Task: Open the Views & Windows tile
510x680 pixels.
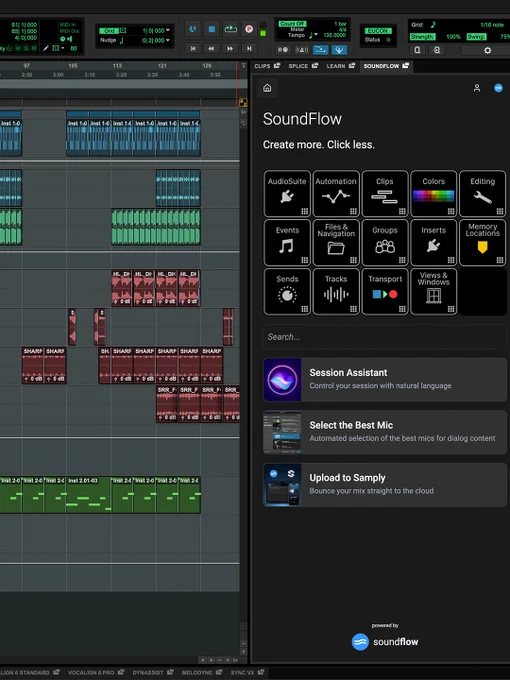Action: [433, 291]
